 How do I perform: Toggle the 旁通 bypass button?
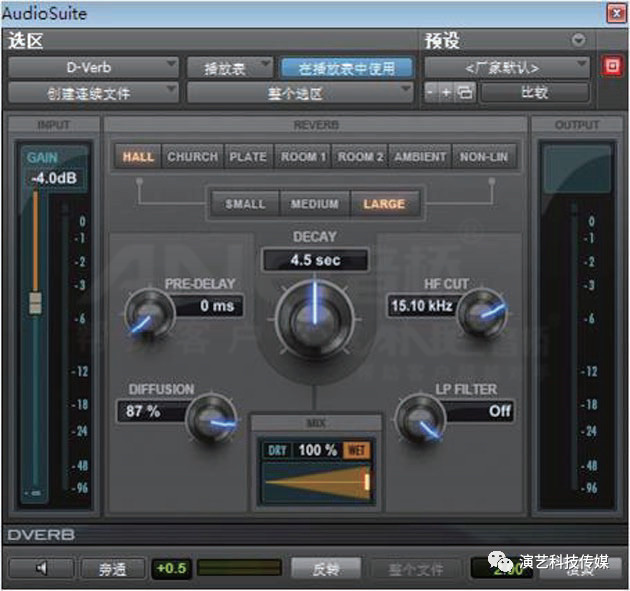click(x=112, y=569)
